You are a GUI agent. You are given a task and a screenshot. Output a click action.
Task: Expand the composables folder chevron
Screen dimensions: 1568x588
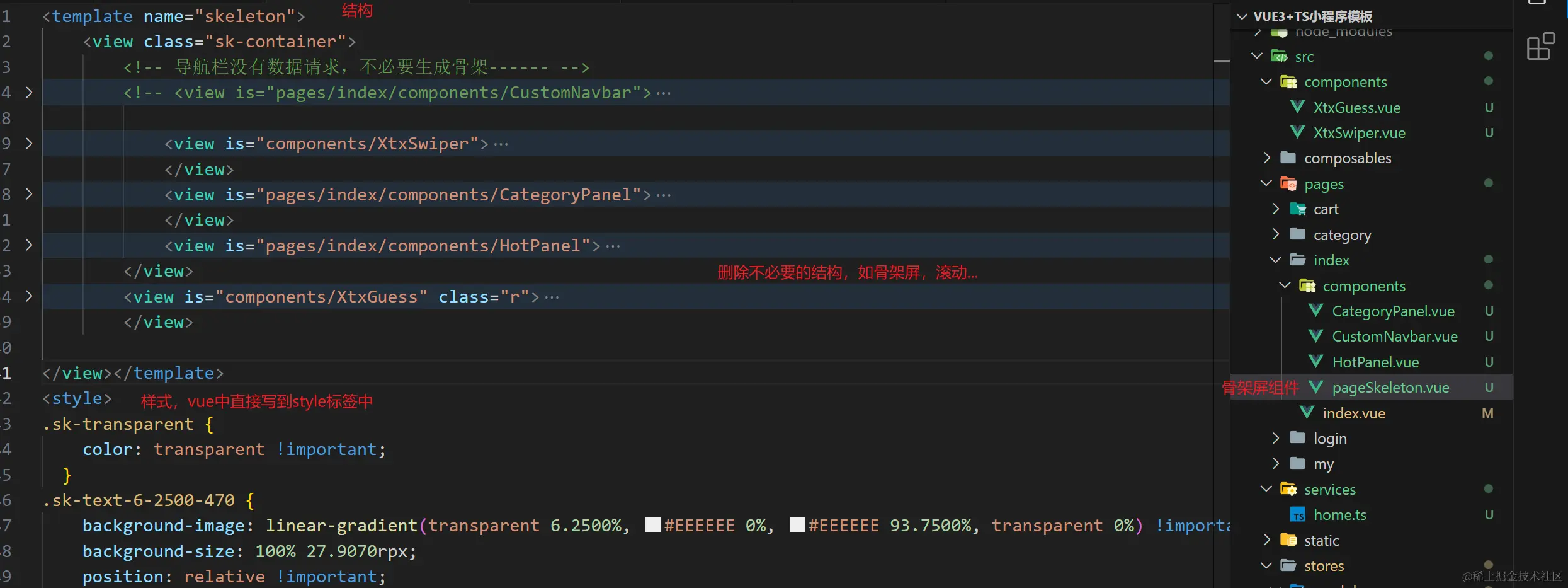coord(1266,158)
